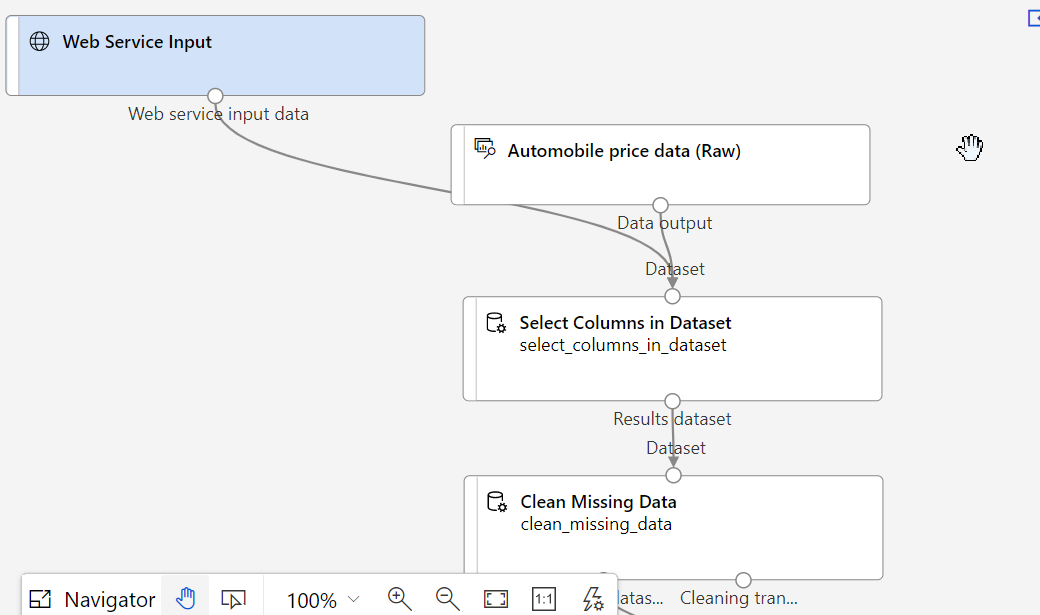Click the Data output port of Automobile data
Image resolution: width=1040 pixels, height=615 pixels.
point(660,205)
